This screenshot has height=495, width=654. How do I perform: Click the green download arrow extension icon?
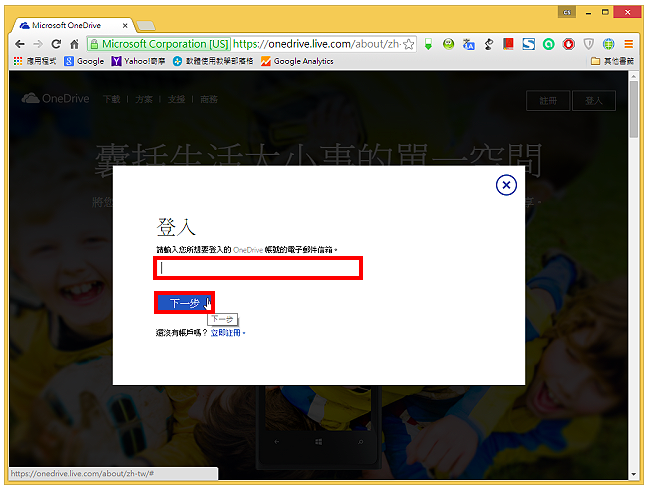pyautogui.click(x=428, y=44)
